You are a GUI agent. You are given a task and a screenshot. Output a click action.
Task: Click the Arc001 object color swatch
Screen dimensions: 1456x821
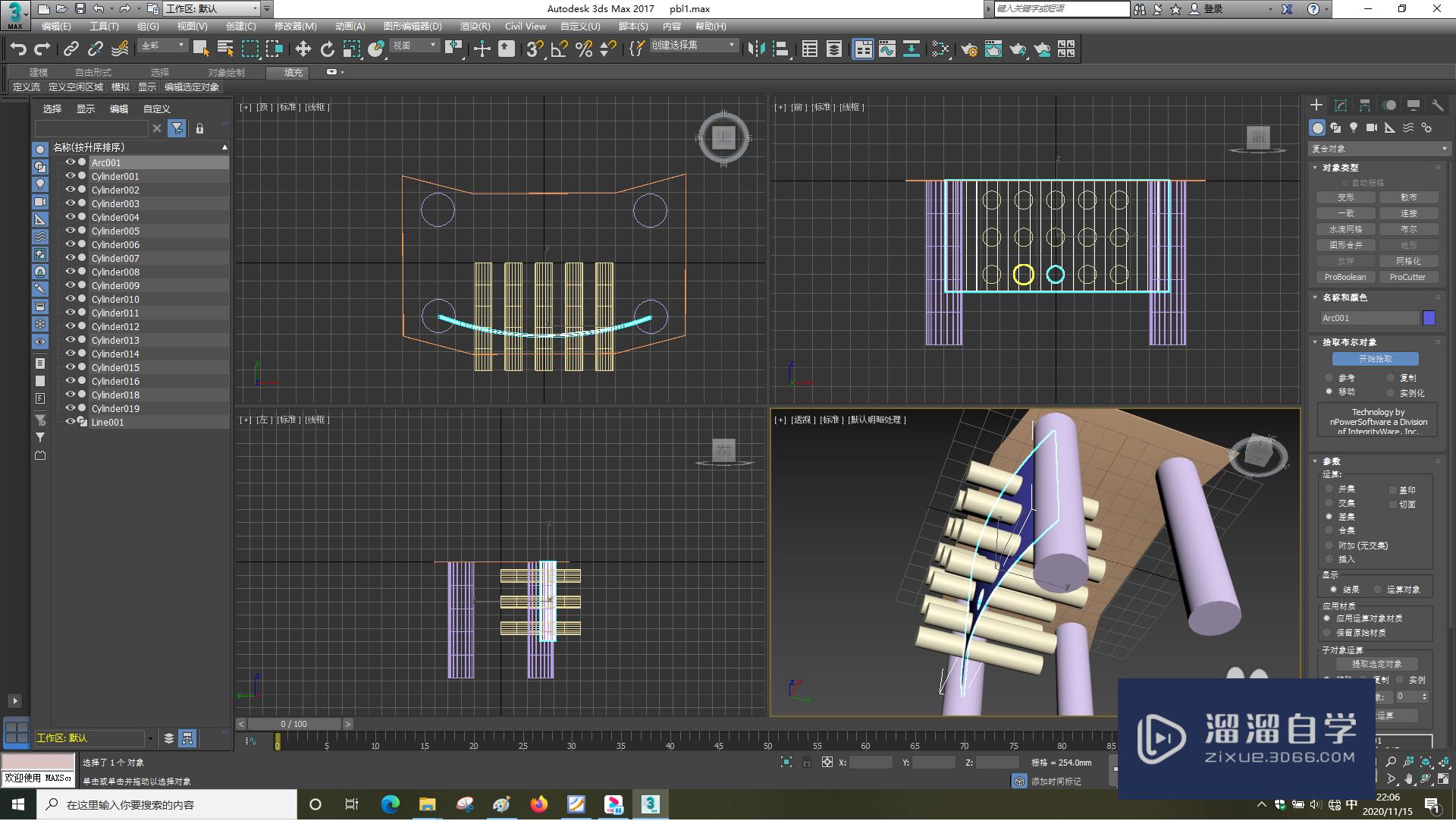coord(1429,318)
